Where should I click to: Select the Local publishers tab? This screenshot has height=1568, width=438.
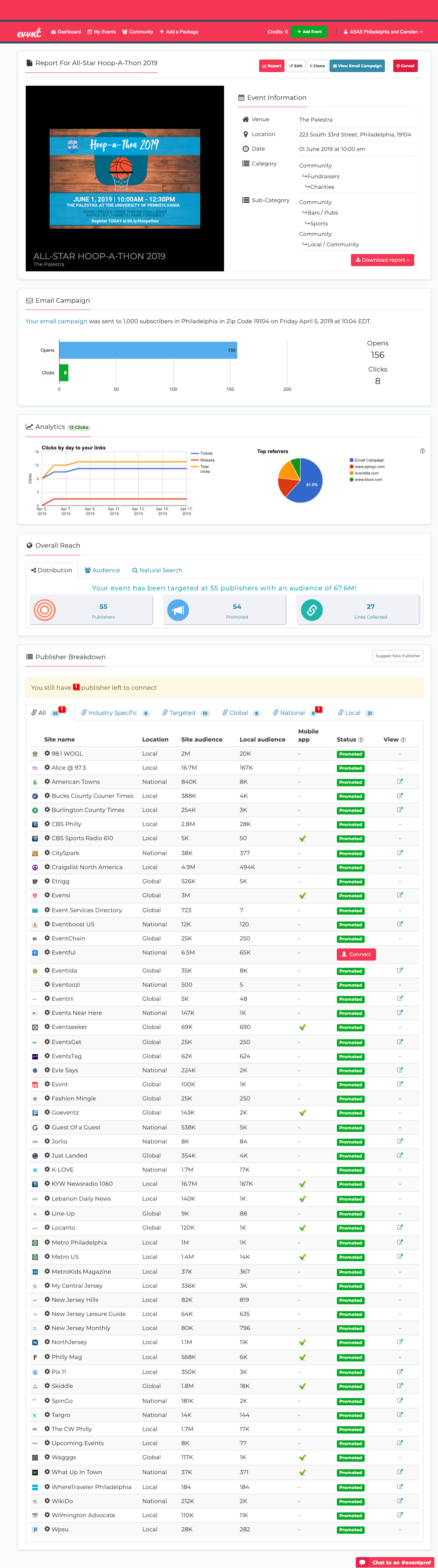click(356, 713)
